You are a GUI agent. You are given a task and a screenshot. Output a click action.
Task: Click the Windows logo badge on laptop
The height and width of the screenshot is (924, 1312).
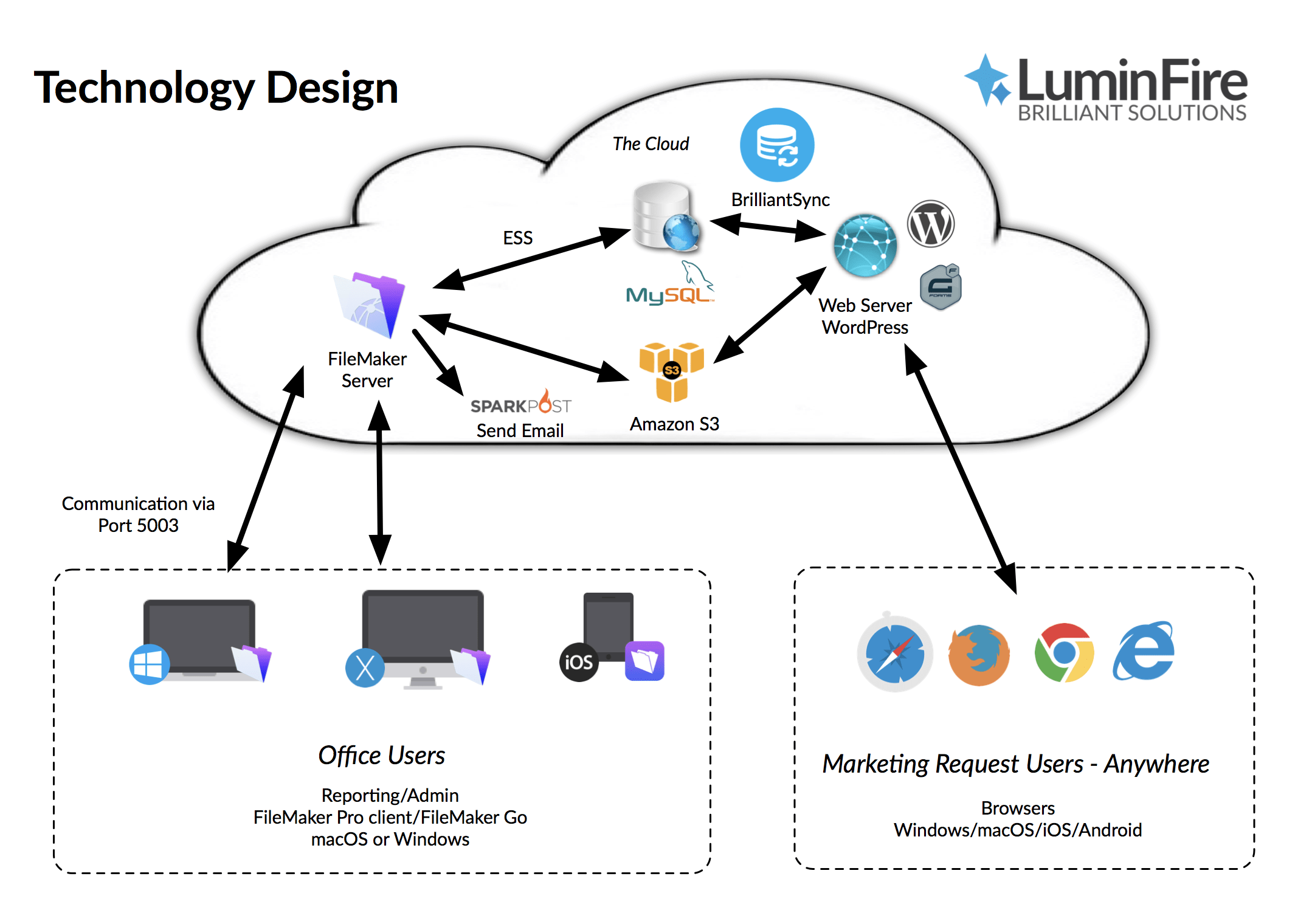coord(149,664)
